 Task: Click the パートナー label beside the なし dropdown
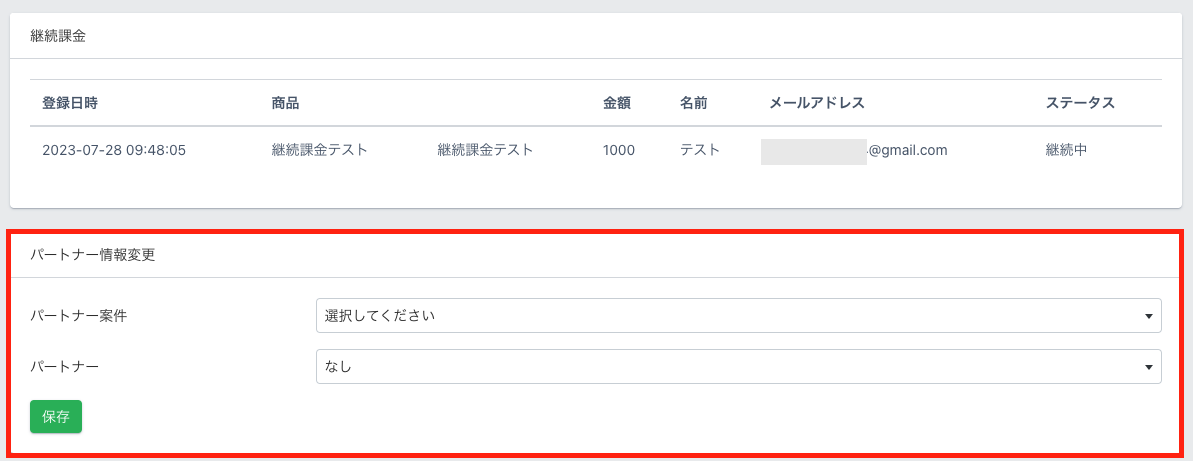(x=64, y=367)
